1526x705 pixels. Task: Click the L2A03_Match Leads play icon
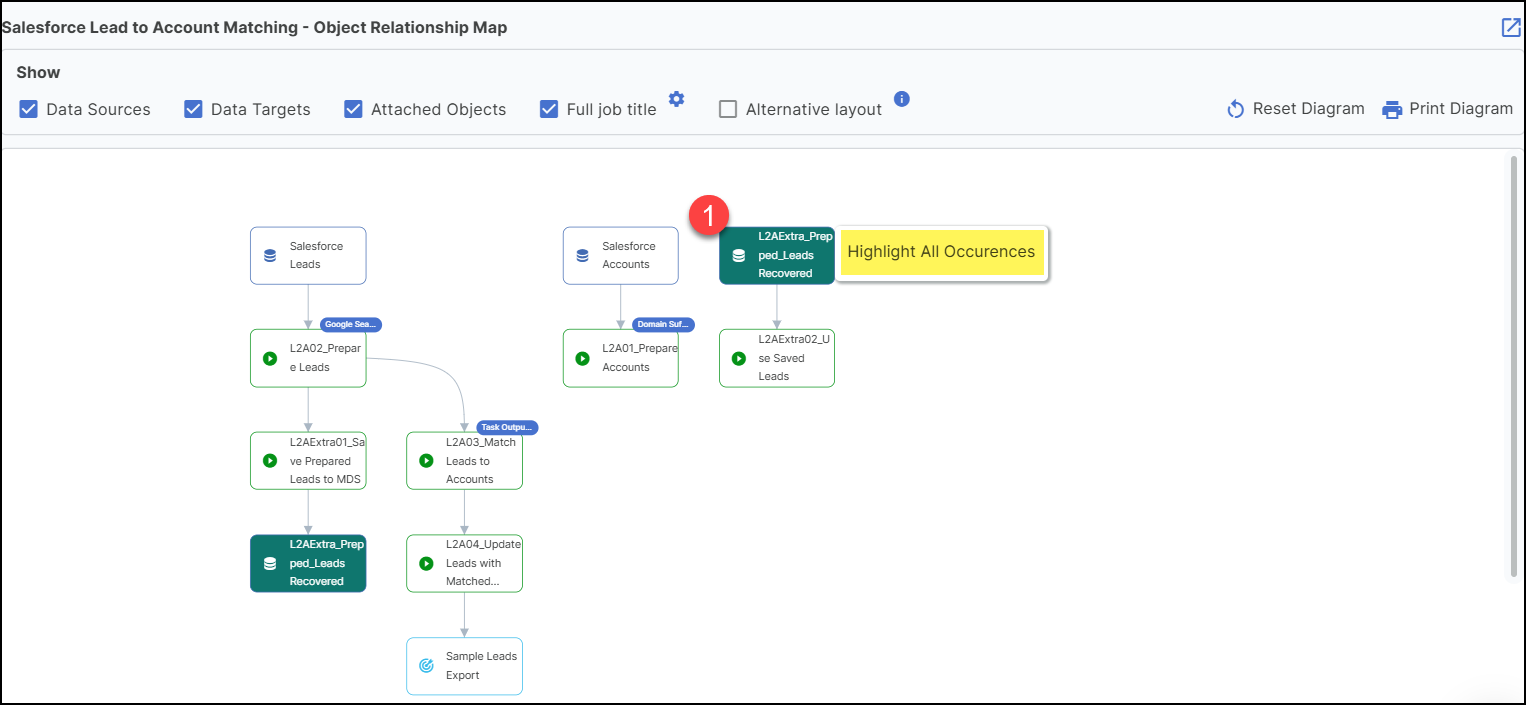coord(426,461)
